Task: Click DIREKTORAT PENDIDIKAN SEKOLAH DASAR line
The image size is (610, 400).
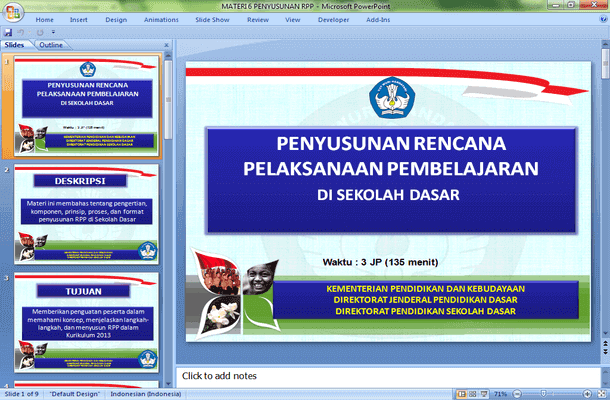Action: tap(426, 311)
